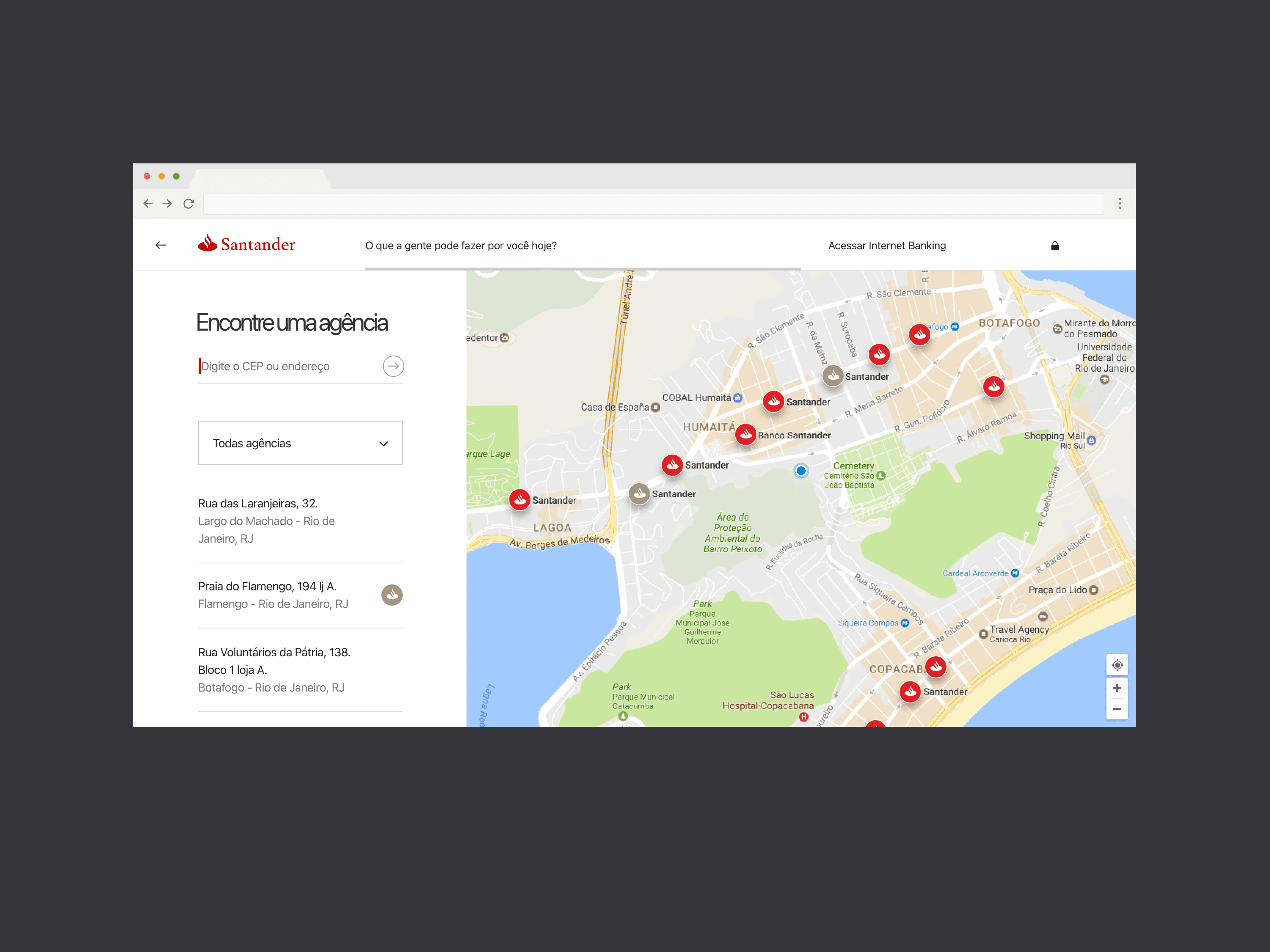
Task: Zoom out the map with minus
Action: [x=1117, y=709]
